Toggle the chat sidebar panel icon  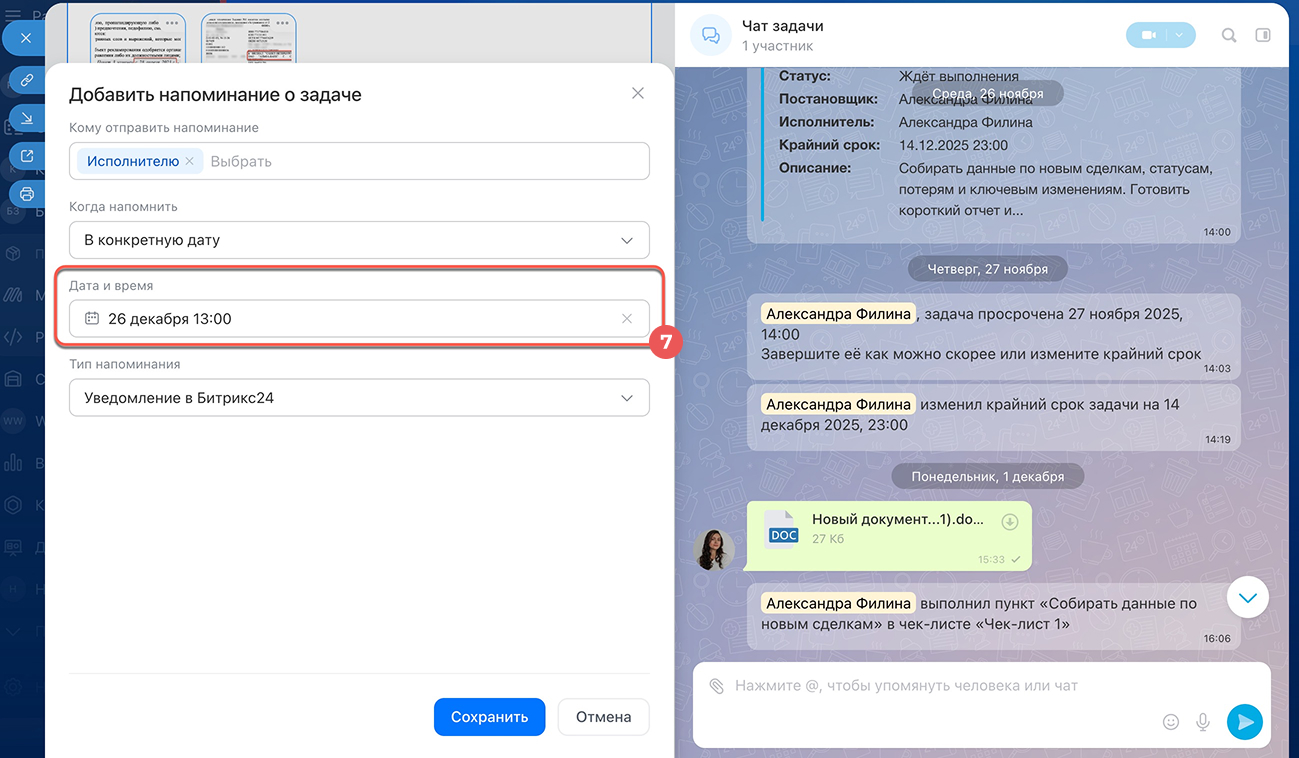point(1263,35)
